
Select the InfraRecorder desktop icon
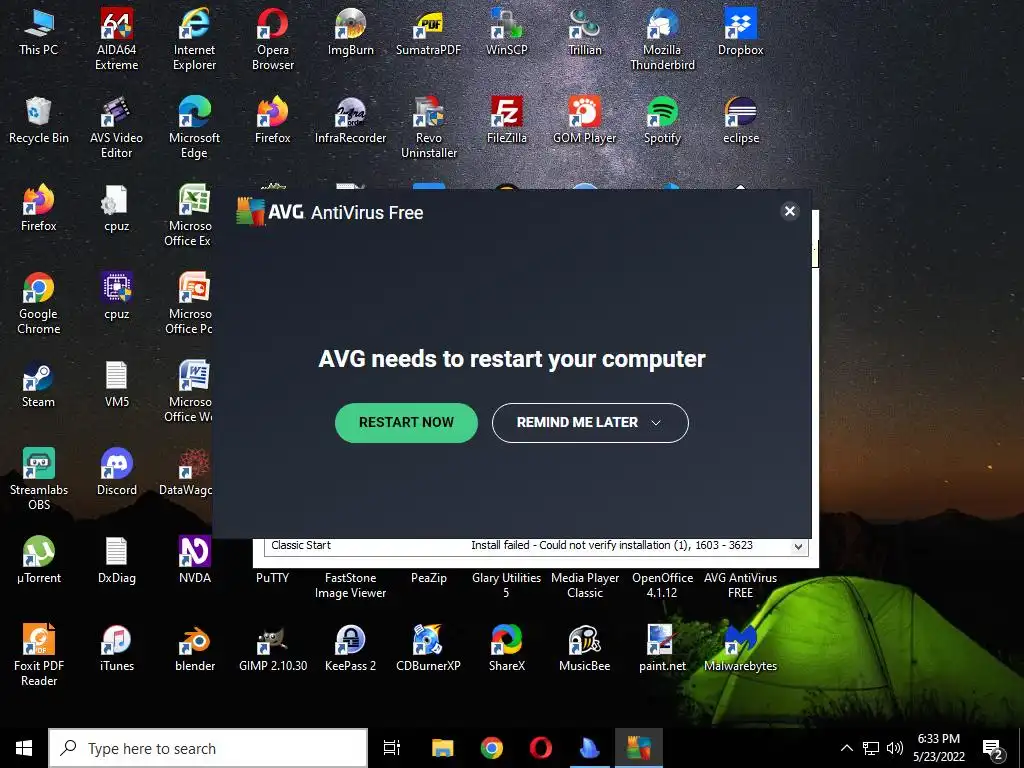(x=351, y=121)
